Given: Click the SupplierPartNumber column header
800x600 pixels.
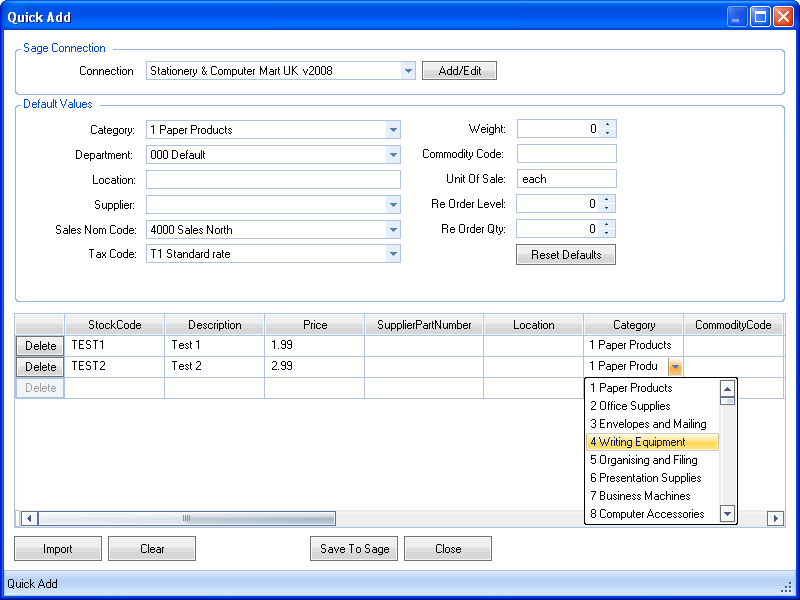Looking at the screenshot, I should 424,325.
